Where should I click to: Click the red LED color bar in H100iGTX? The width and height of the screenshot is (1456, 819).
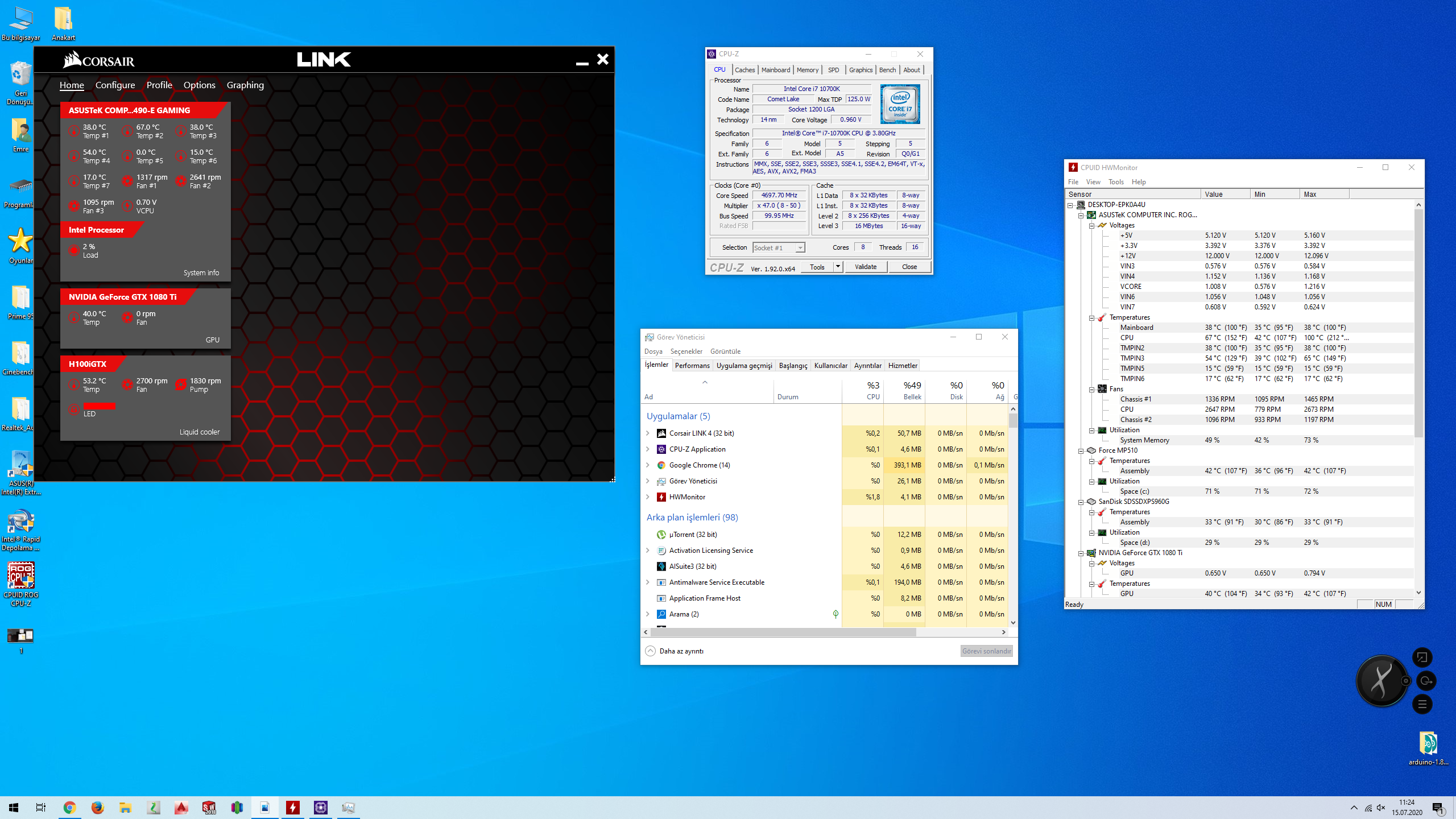click(x=100, y=406)
